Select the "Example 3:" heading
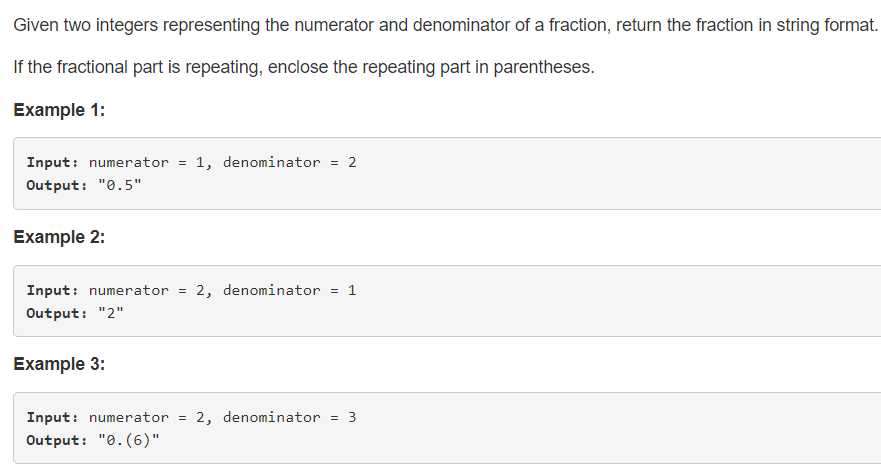The height and width of the screenshot is (474, 881). click(59, 364)
